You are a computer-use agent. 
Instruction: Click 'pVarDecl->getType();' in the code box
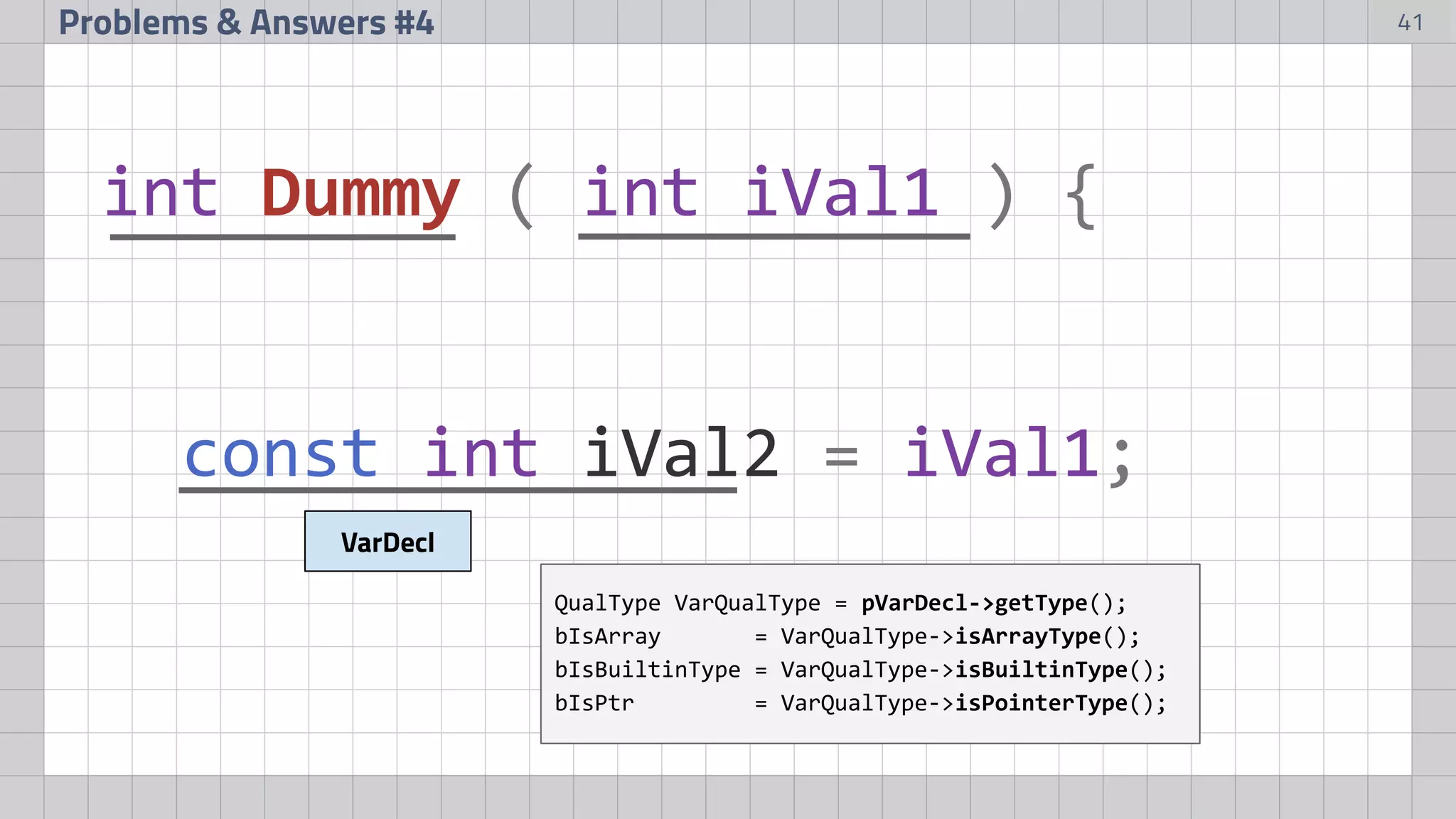point(994,603)
